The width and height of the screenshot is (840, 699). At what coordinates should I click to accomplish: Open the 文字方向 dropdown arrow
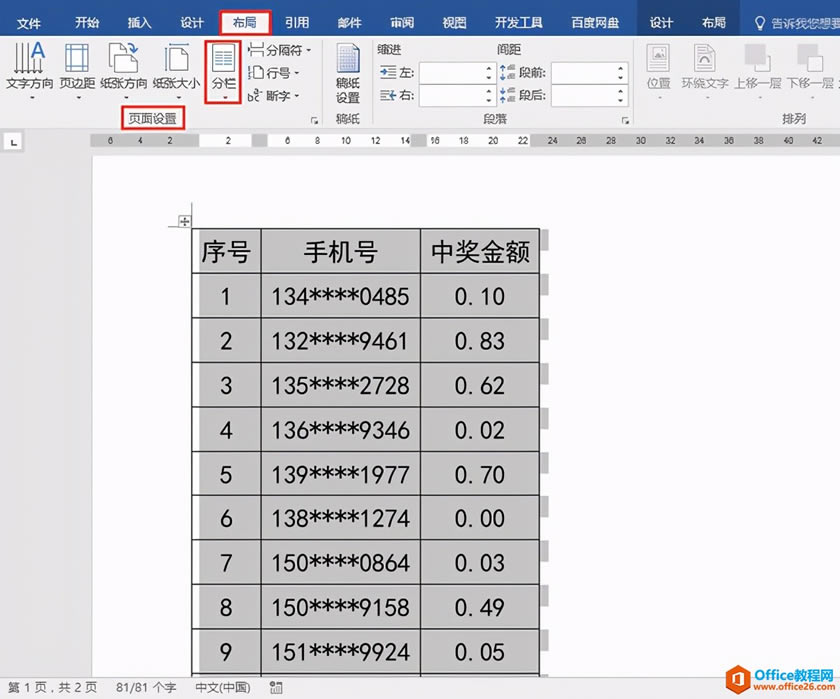(x=31, y=97)
